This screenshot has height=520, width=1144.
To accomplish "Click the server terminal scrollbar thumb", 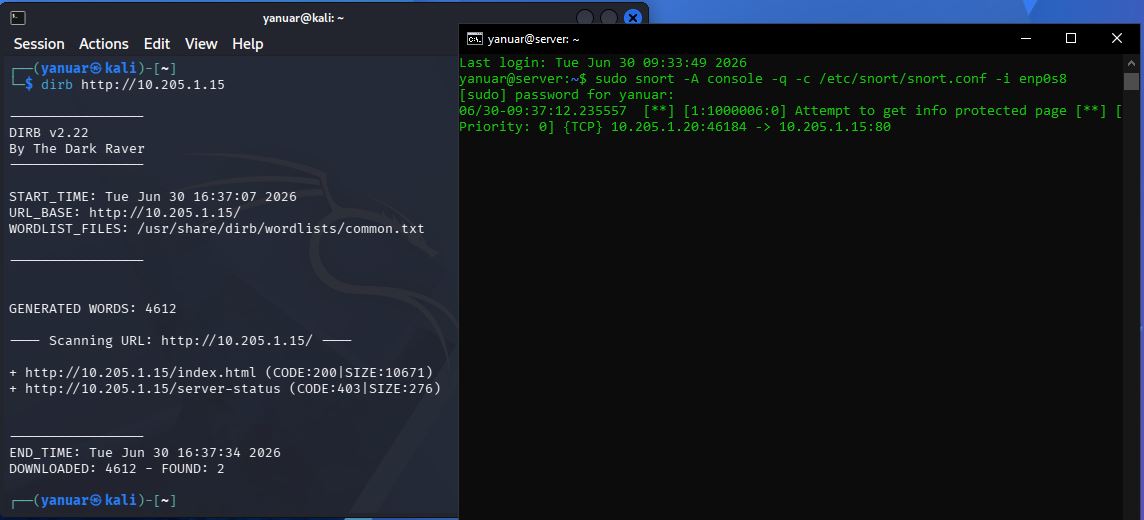I will click(1131, 80).
